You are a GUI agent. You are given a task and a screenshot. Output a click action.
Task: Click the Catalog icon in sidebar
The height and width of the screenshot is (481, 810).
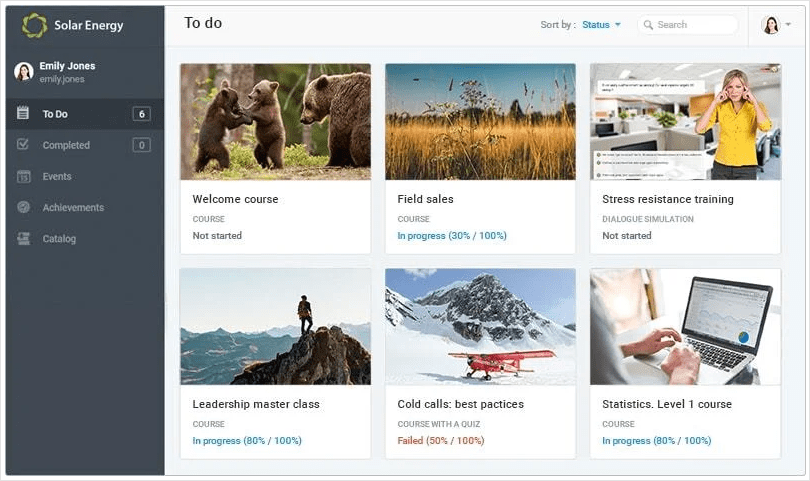(x=23, y=239)
